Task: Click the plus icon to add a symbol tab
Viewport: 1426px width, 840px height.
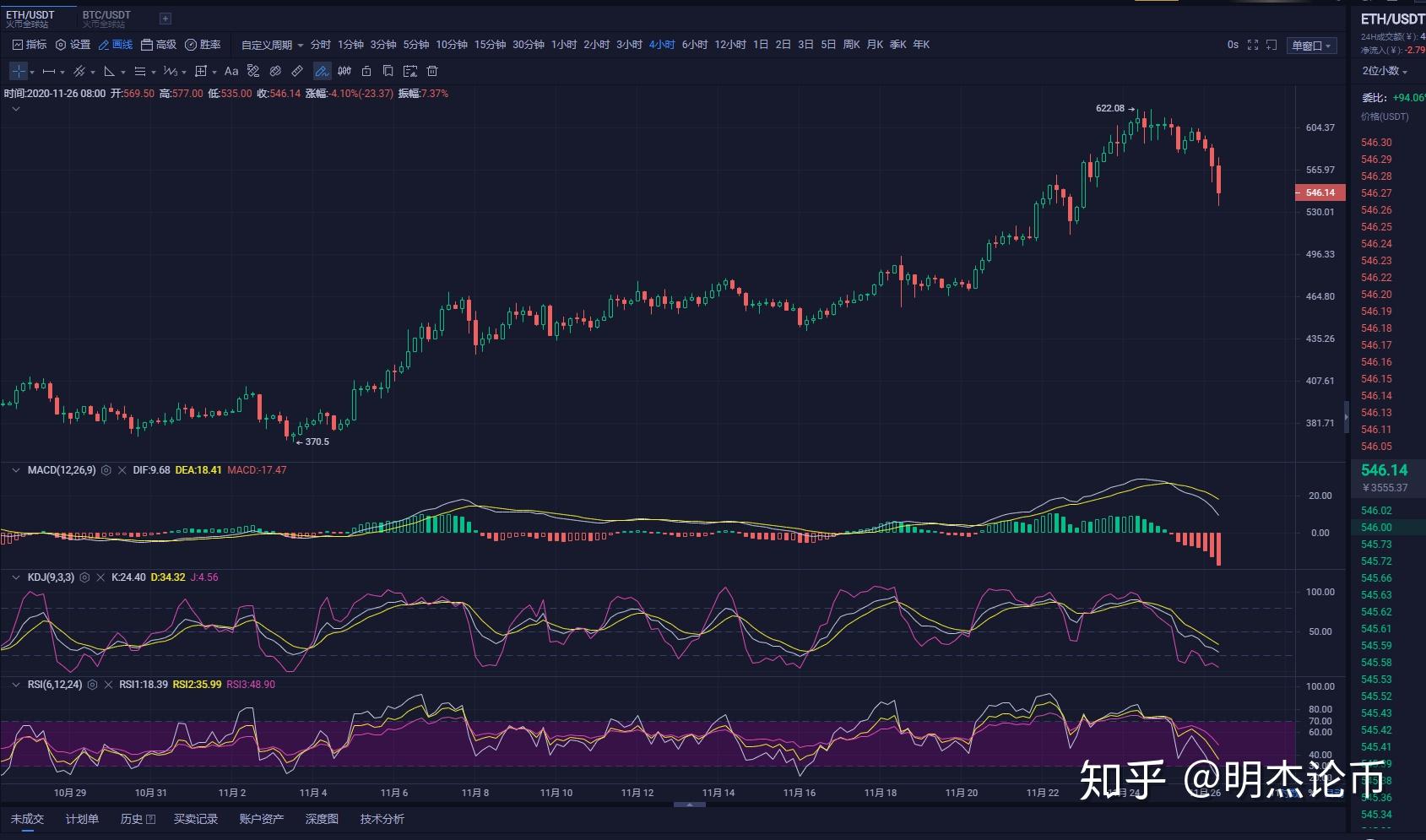Action: tap(165, 19)
